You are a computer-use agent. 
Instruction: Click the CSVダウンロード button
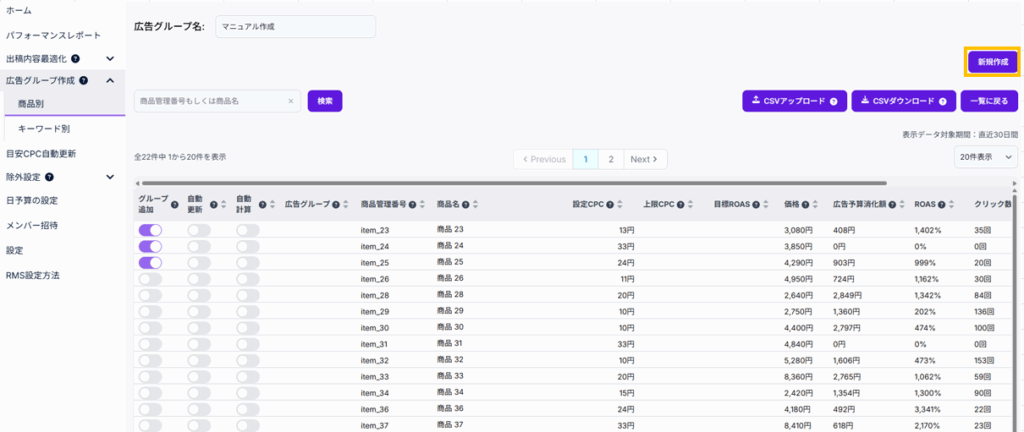point(903,101)
